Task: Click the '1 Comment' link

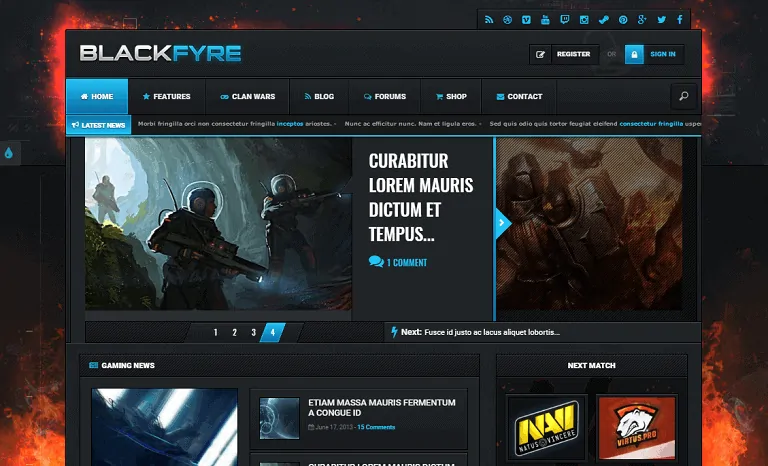Action: [x=407, y=263]
